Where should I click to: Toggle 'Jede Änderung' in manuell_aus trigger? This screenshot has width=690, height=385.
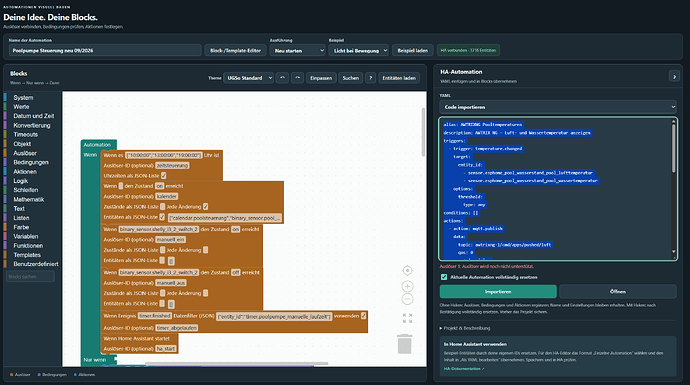coord(206,293)
